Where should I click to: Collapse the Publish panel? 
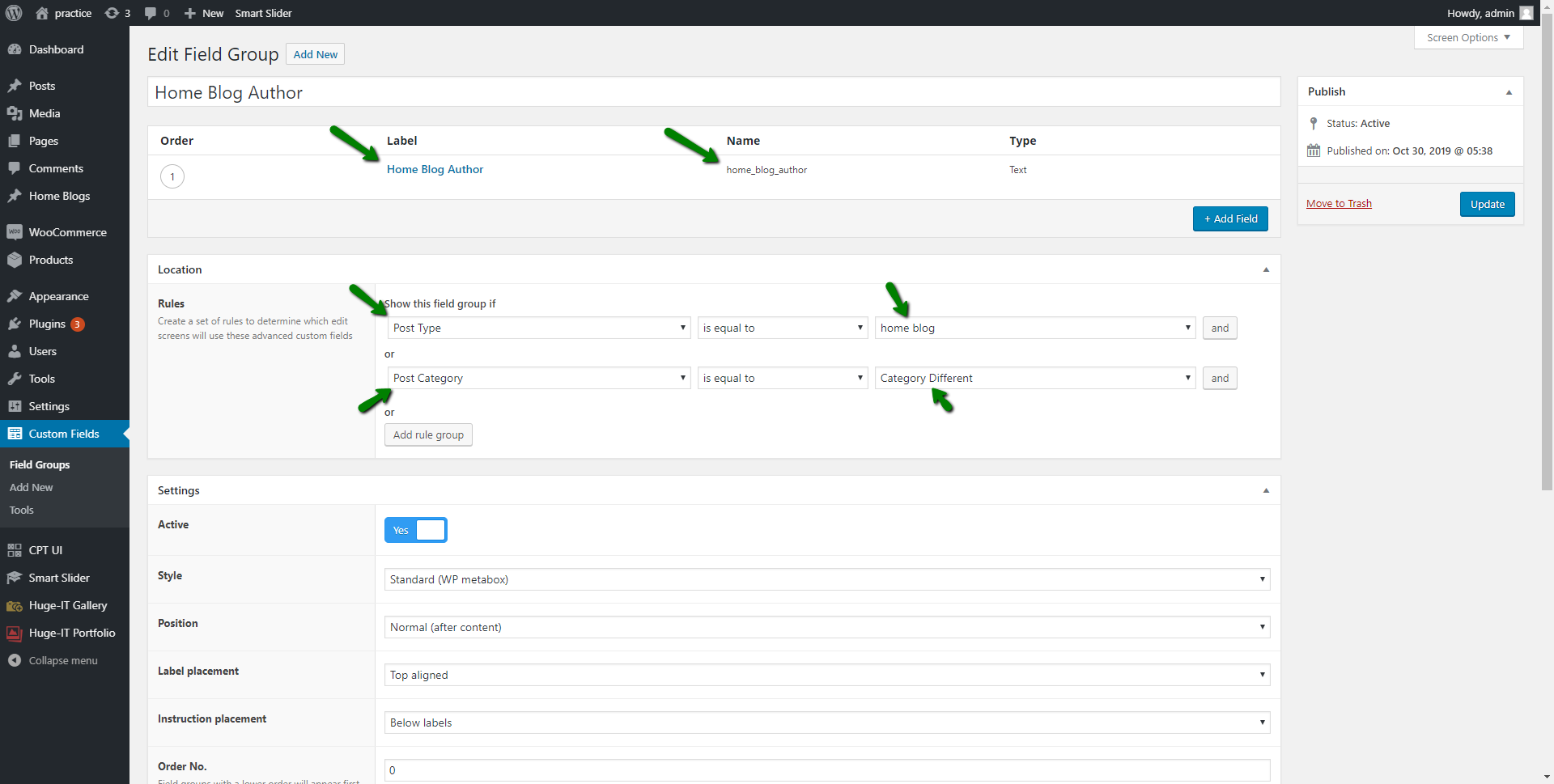pos(1509,92)
